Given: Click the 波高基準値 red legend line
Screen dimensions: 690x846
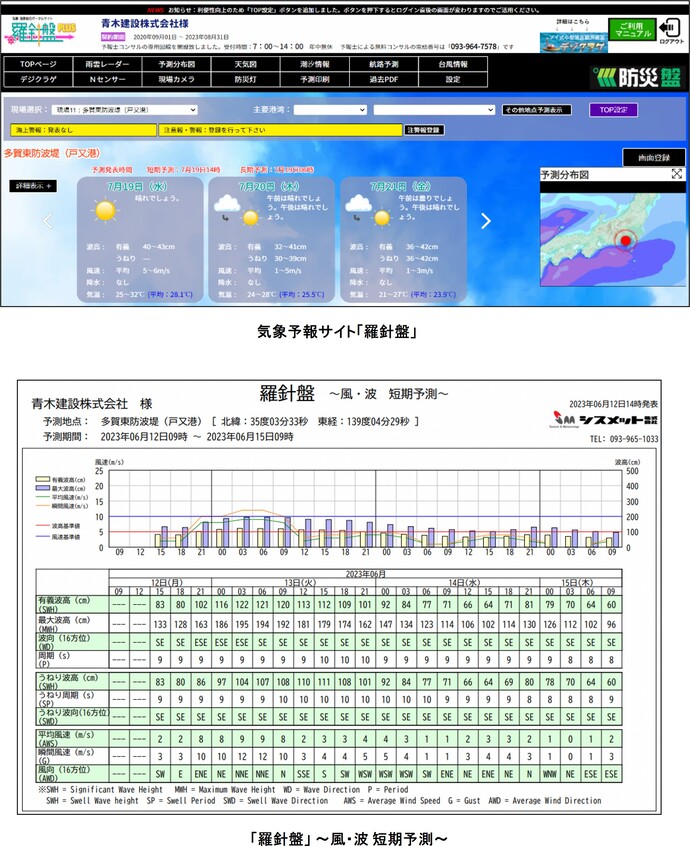Looking at the screenshot, I should [x=43, y=525].
